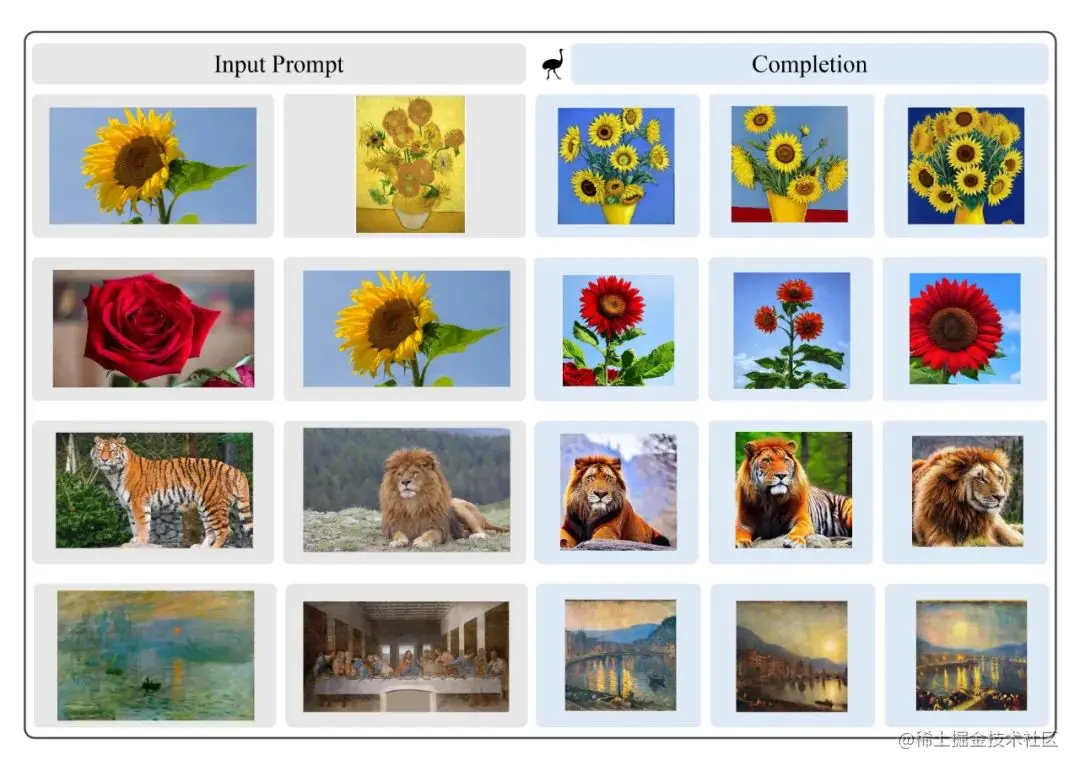This screenshot has height=771, width=1080.
Task: Select the lion lying on the hillside photo
Action: click(x=406, y=489)
